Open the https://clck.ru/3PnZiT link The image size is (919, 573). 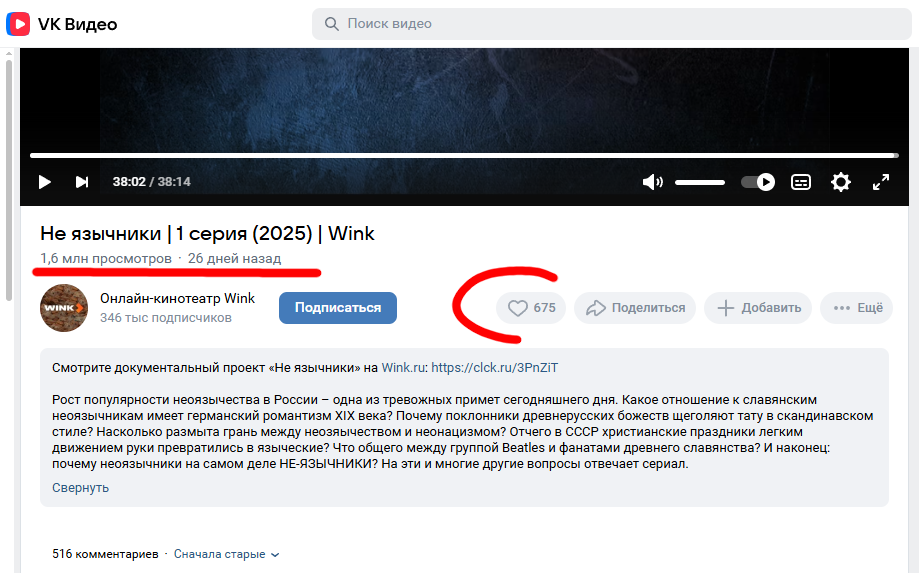click(x=495, y=368)
